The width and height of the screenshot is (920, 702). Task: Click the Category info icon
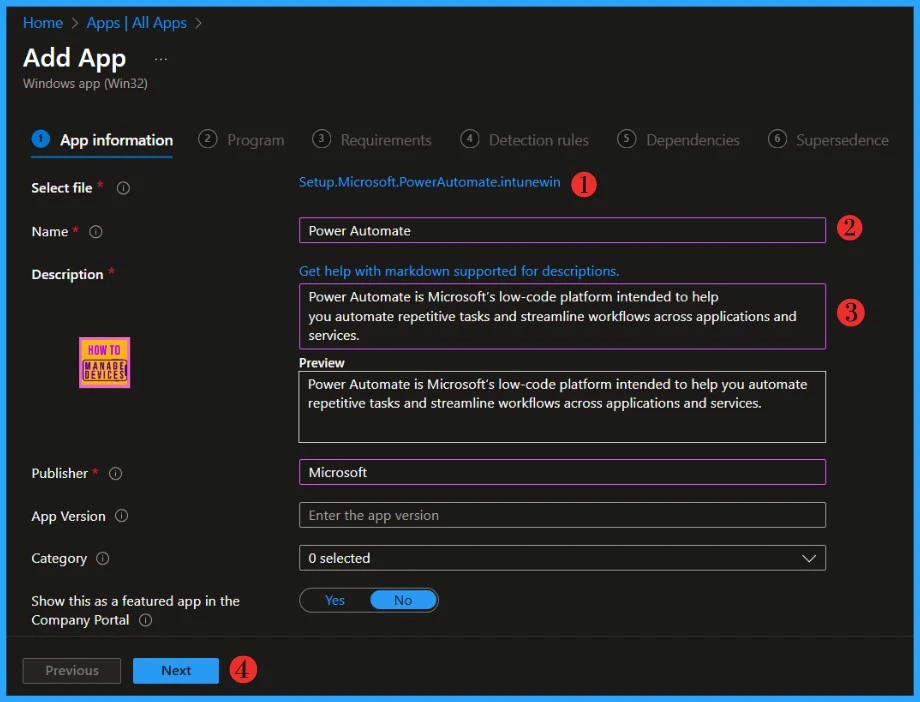(x=103, y=558)
